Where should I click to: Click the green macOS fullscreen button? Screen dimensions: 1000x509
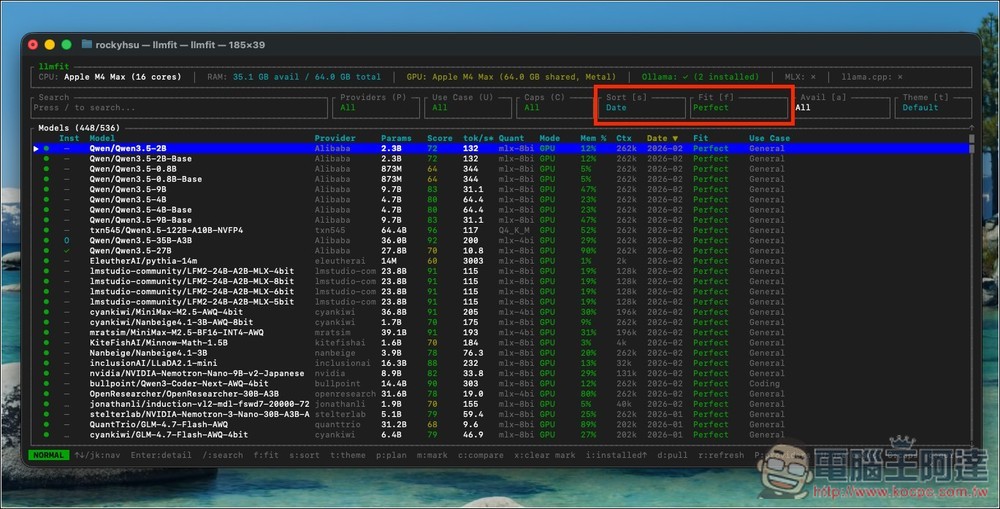(66, 44)
